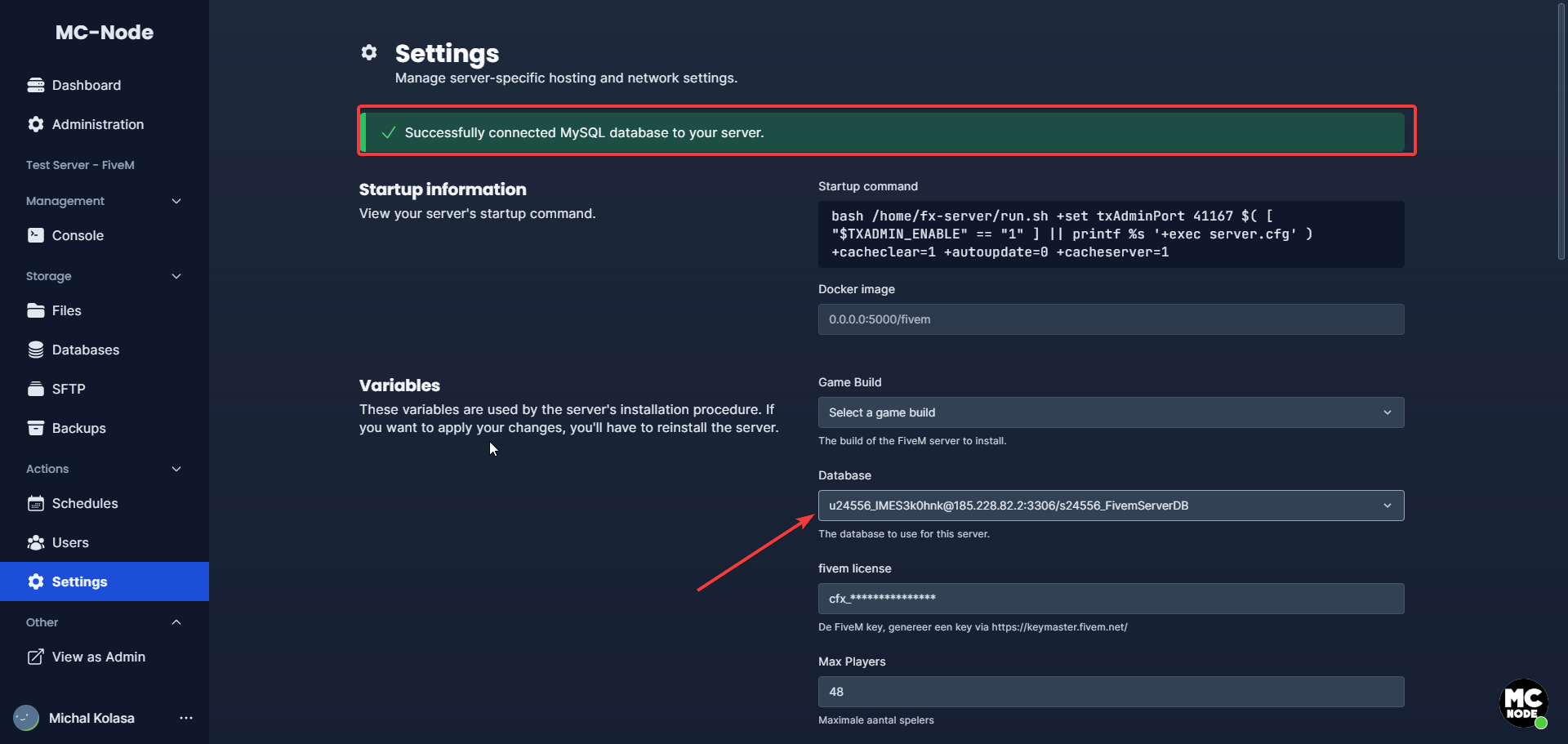Click the success alert message text
1568x744 pixels.
pyautogui.click(x=584, y=132)
